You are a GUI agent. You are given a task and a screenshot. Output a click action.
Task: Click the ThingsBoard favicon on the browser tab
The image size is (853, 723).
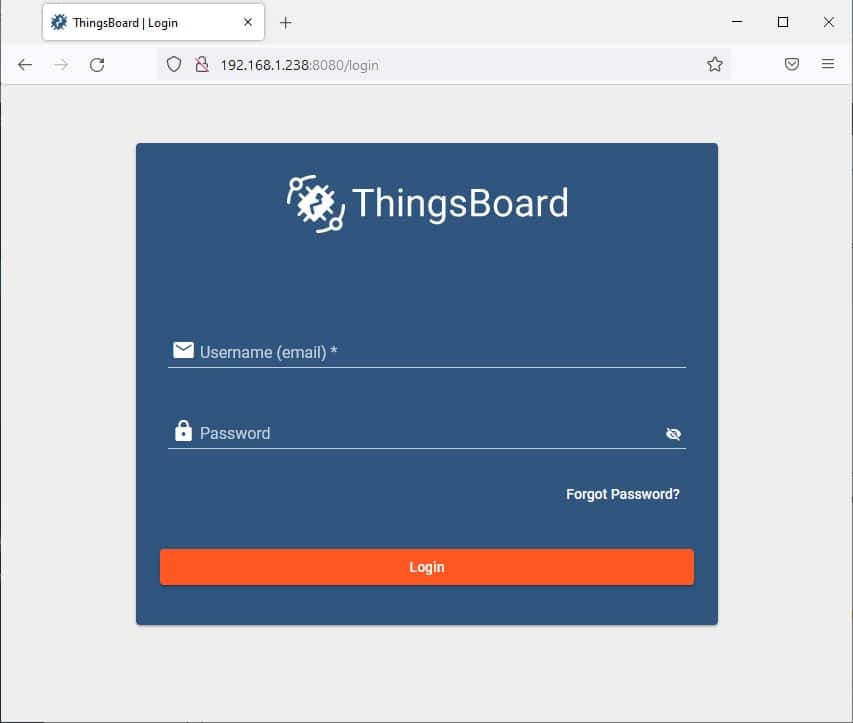58,21
